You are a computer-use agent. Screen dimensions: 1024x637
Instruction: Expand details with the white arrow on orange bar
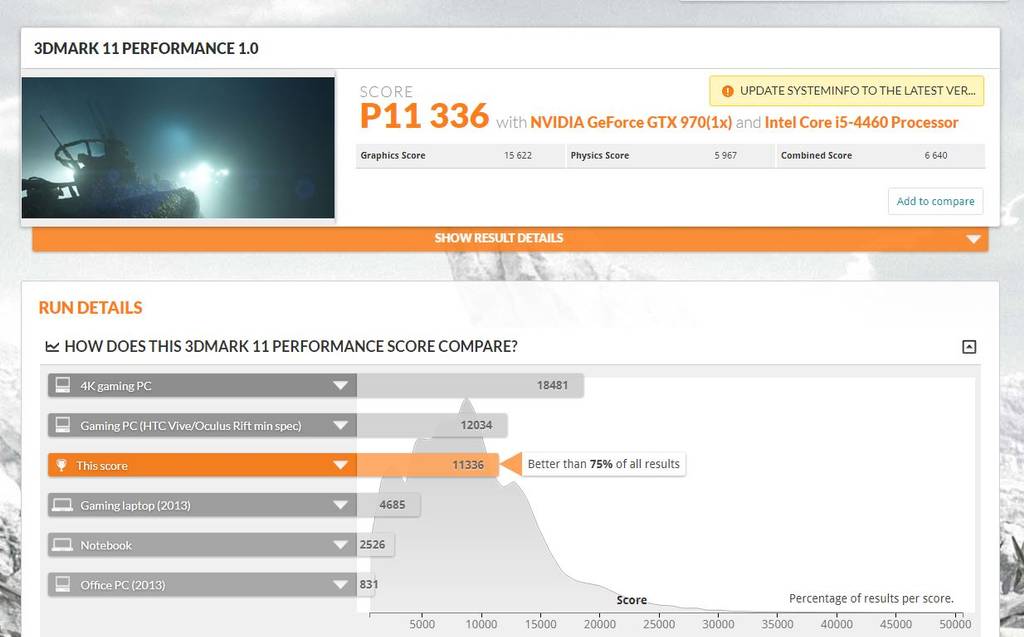(973, 239)
